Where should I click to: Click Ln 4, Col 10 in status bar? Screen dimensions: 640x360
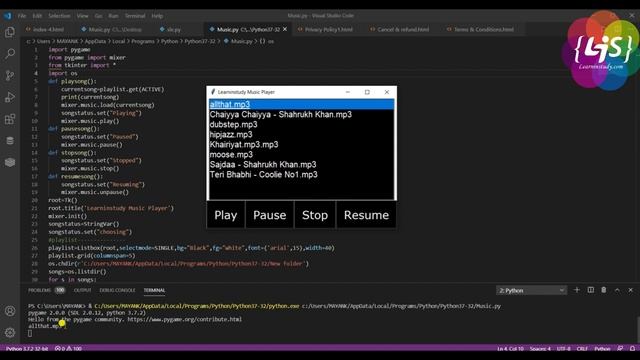pyautogui.click(x=510, y=349)
